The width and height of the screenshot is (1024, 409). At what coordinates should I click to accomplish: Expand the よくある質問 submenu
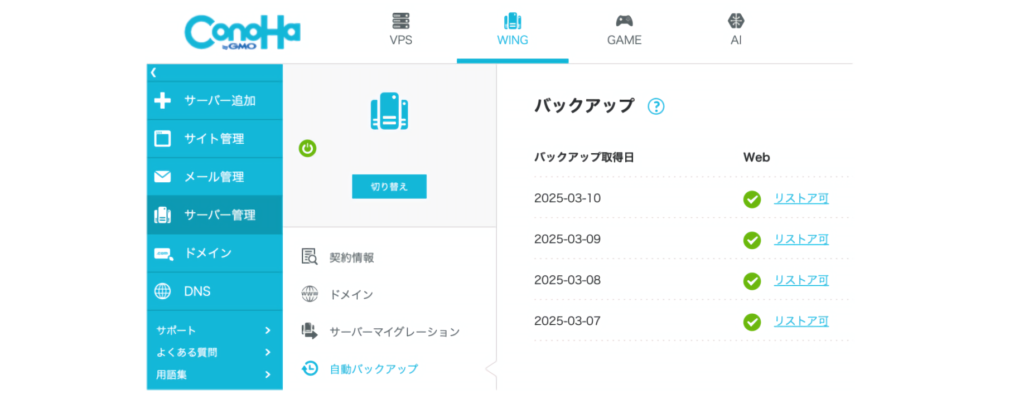[x=267, y=352]
